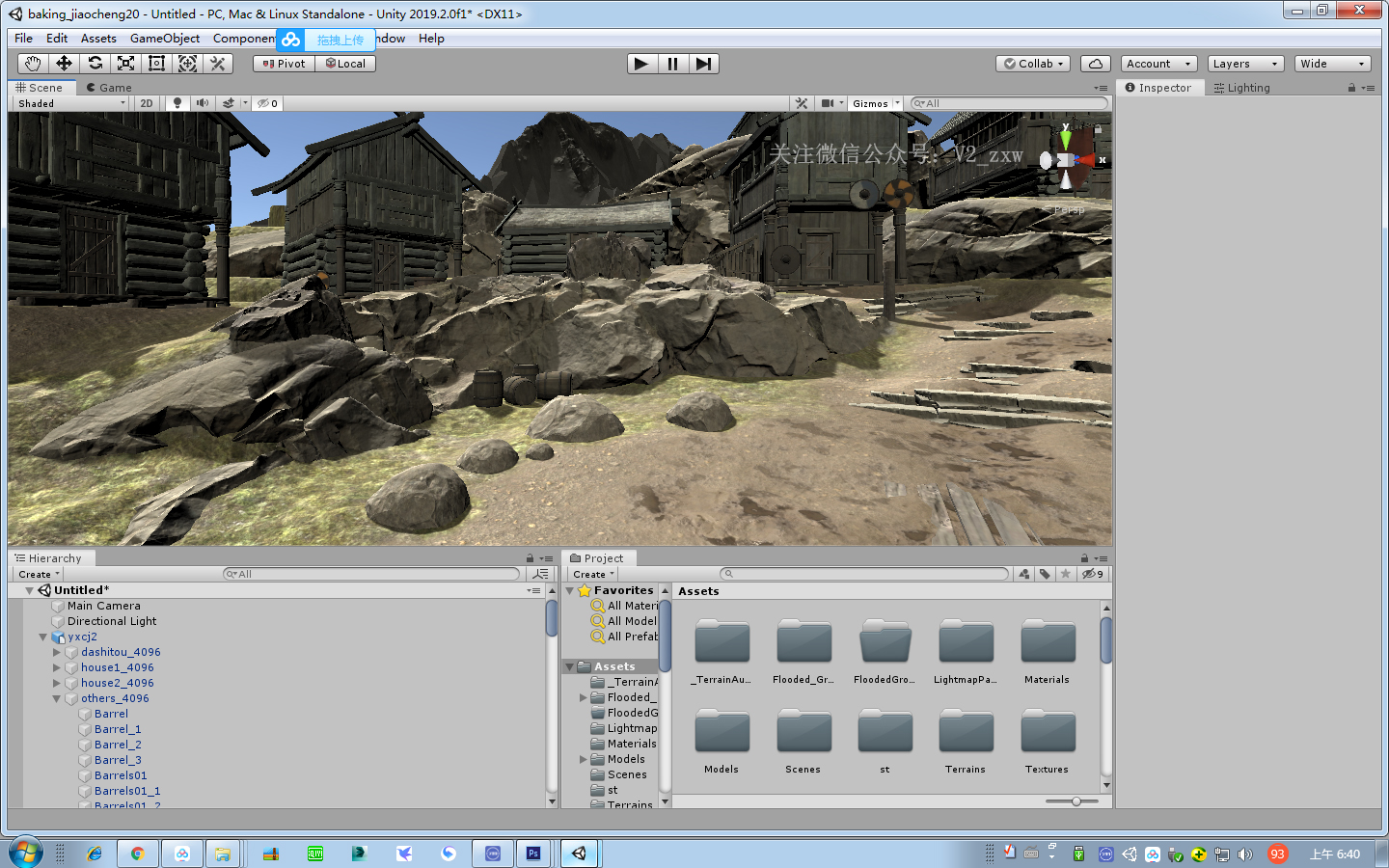Open the Account dropdown

[1158, 64]
